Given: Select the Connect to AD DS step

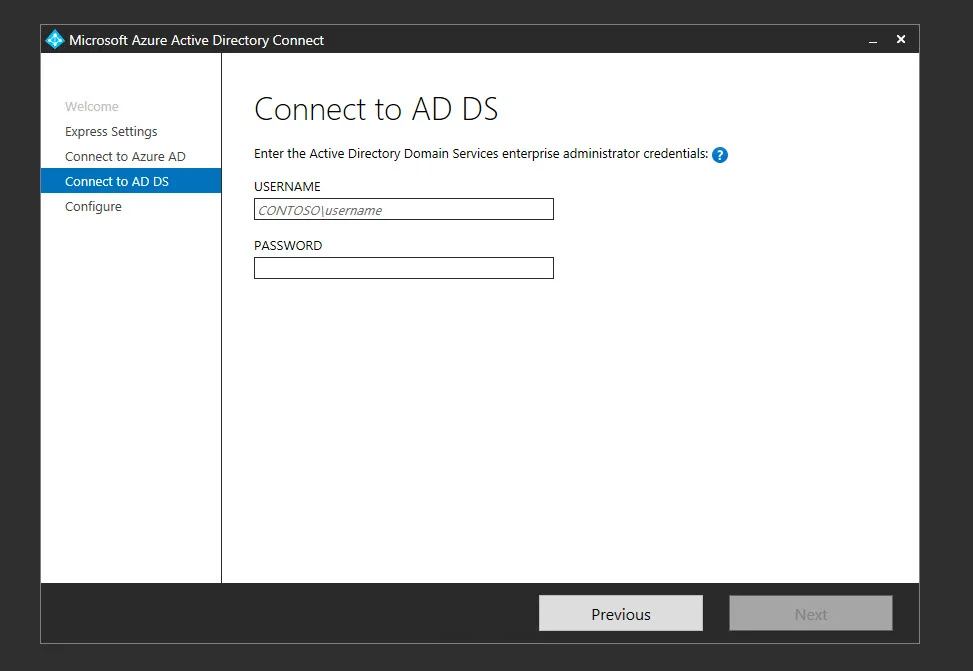Looking at the screenshot, I should point(131,181).
